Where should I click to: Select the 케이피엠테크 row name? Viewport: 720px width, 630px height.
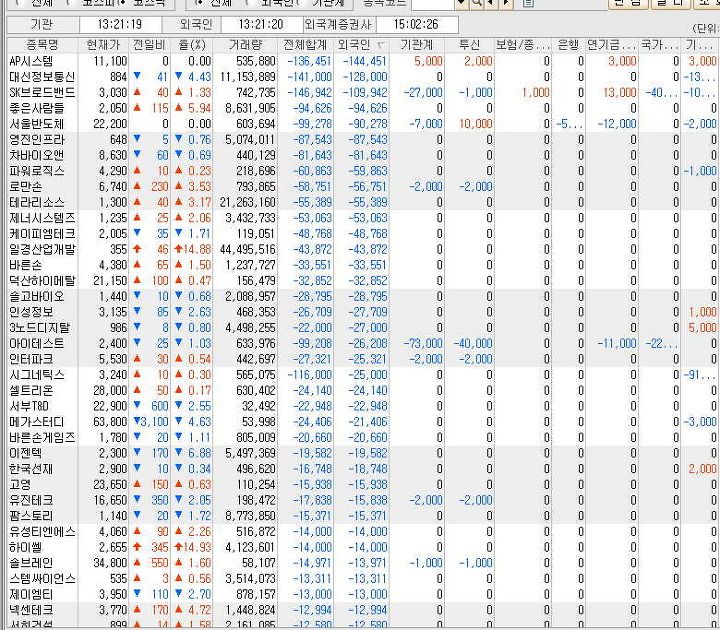(42, 234)
